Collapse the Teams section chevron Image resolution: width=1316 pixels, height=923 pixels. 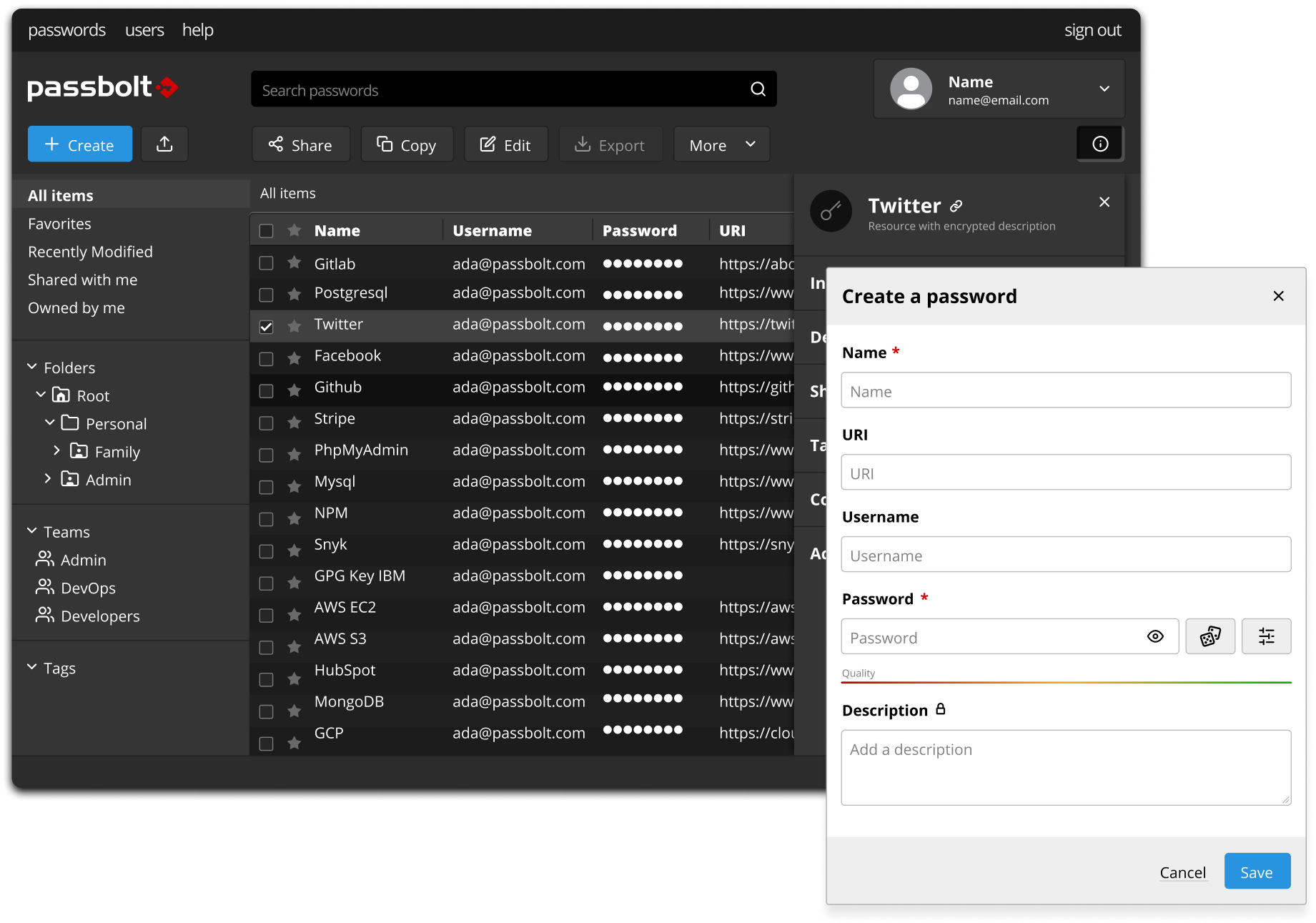(x=32, y=531)
